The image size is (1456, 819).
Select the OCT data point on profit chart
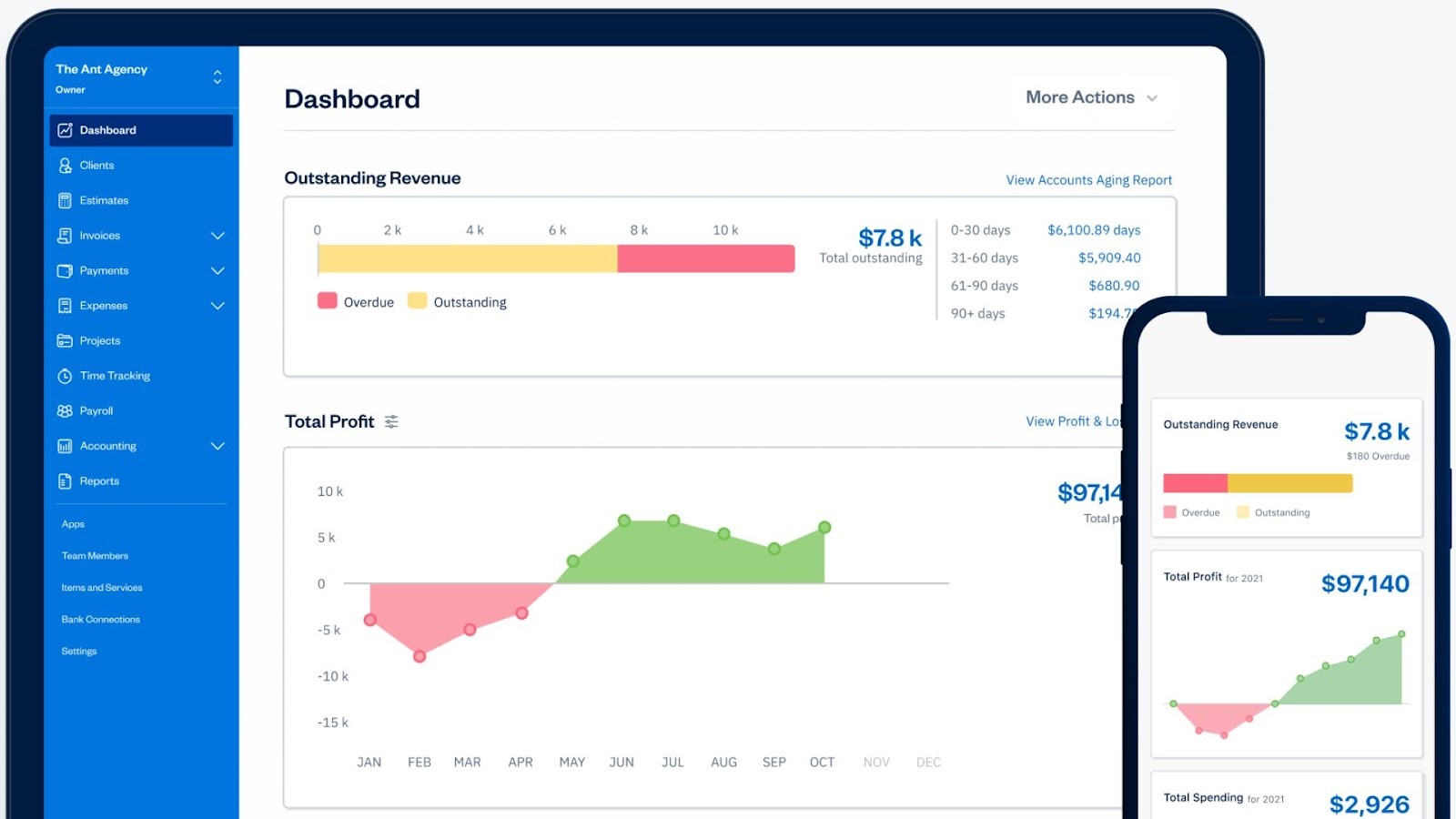(824, 526)
